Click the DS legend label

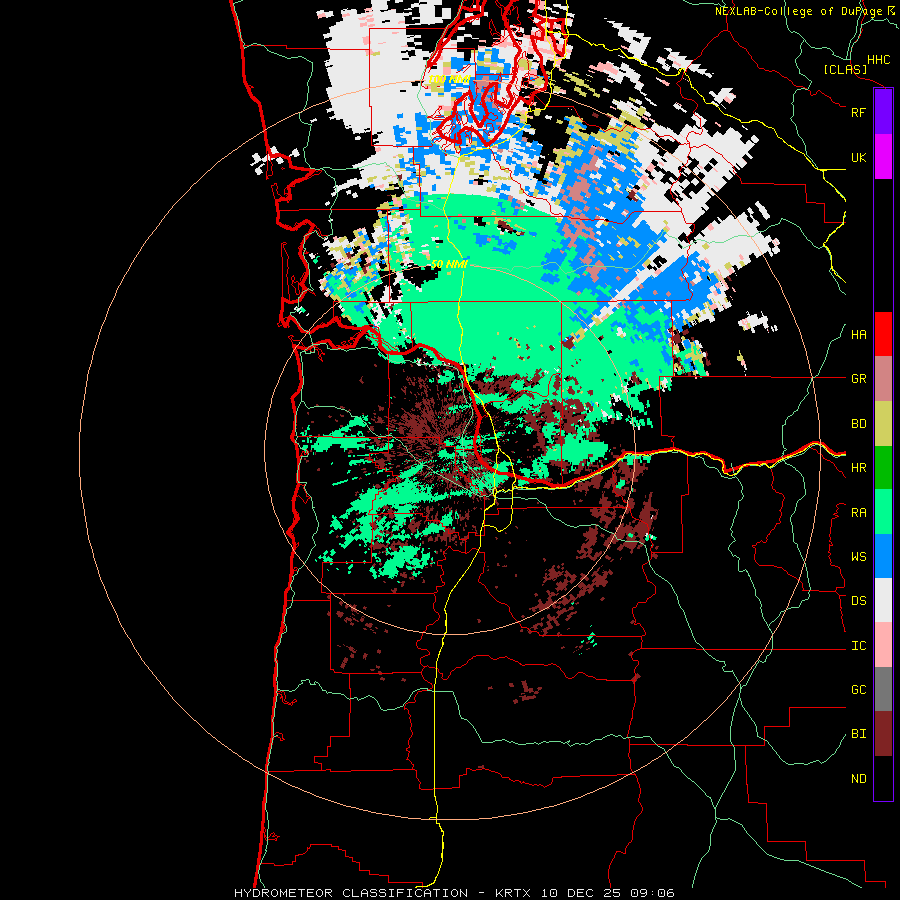pos(858,601)
